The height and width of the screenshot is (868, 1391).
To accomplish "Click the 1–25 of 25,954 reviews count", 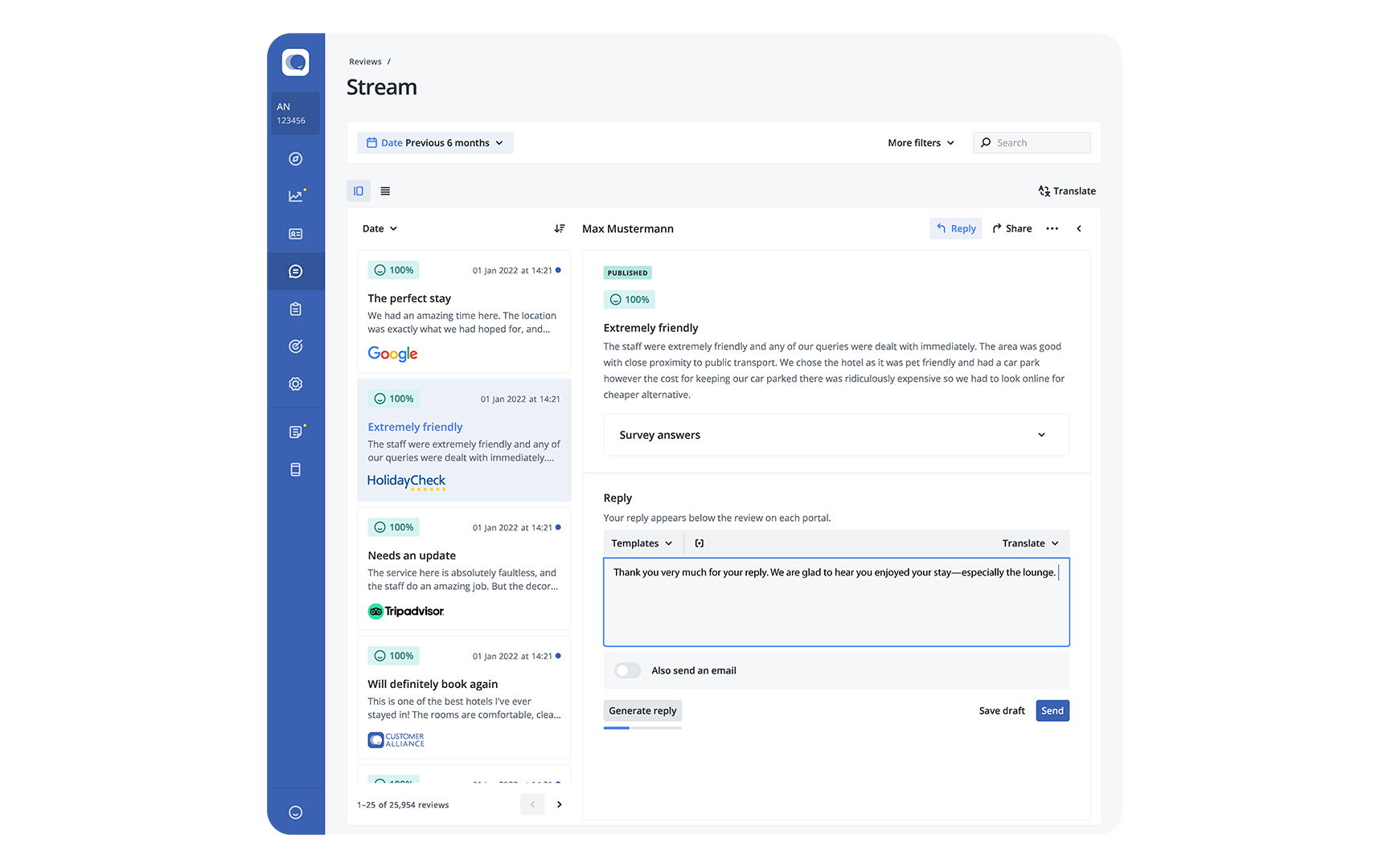I will tap(403, 805).
